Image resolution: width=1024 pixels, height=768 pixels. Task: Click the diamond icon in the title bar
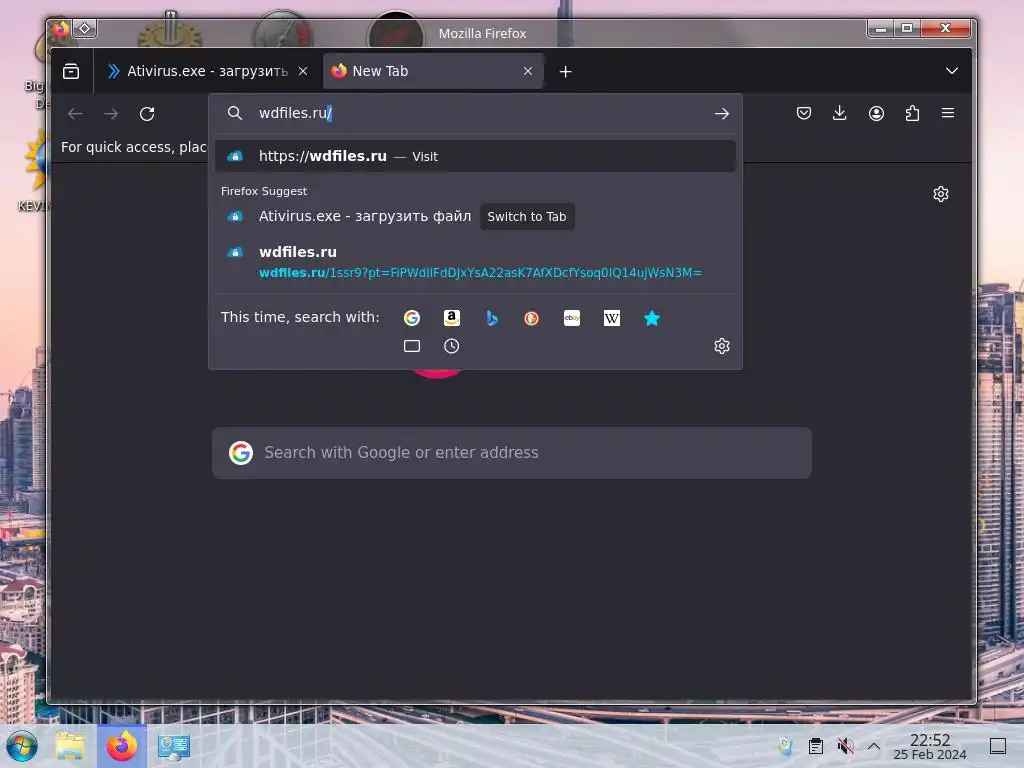click(85, 29)
